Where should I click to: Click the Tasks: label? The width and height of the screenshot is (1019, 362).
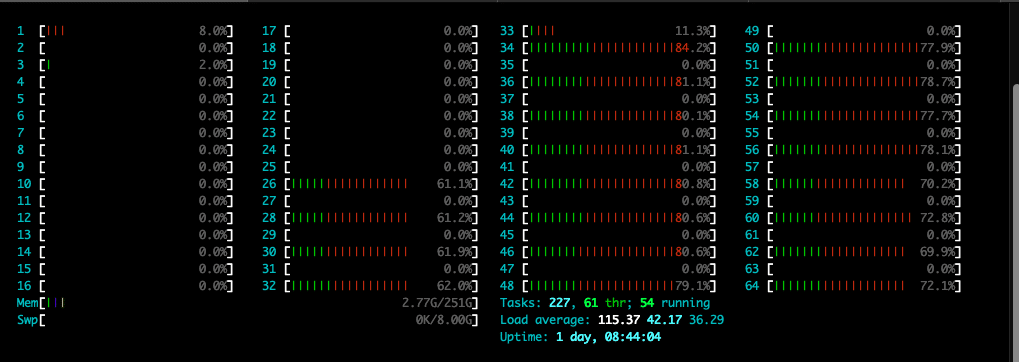point(521,303)
